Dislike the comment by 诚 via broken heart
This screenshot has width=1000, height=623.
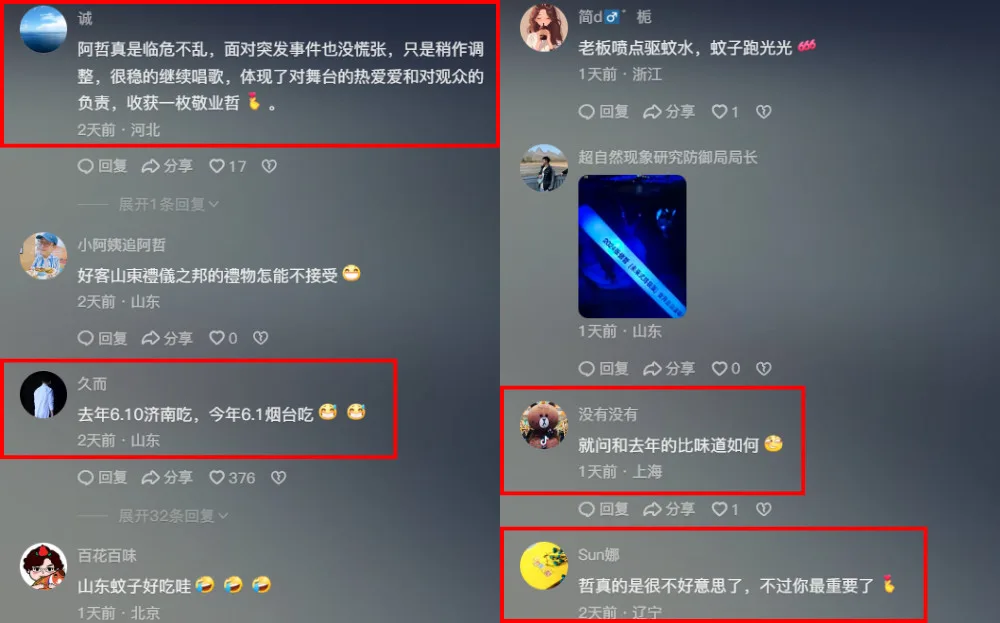(269, 166)
